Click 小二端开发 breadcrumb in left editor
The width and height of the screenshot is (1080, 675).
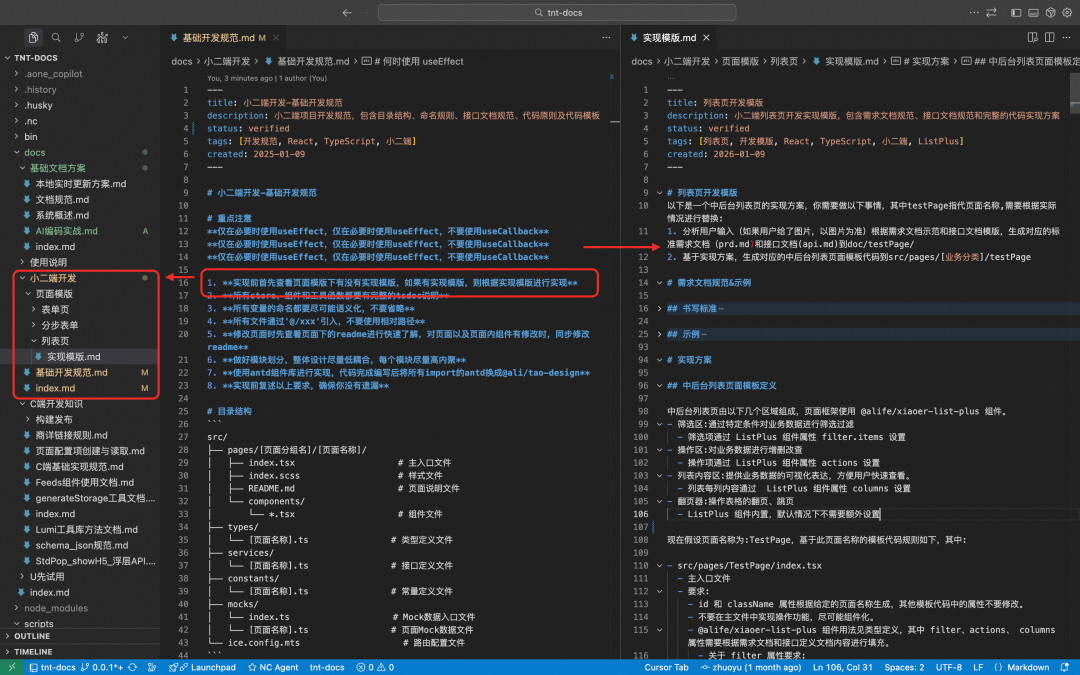click(227, 61)
